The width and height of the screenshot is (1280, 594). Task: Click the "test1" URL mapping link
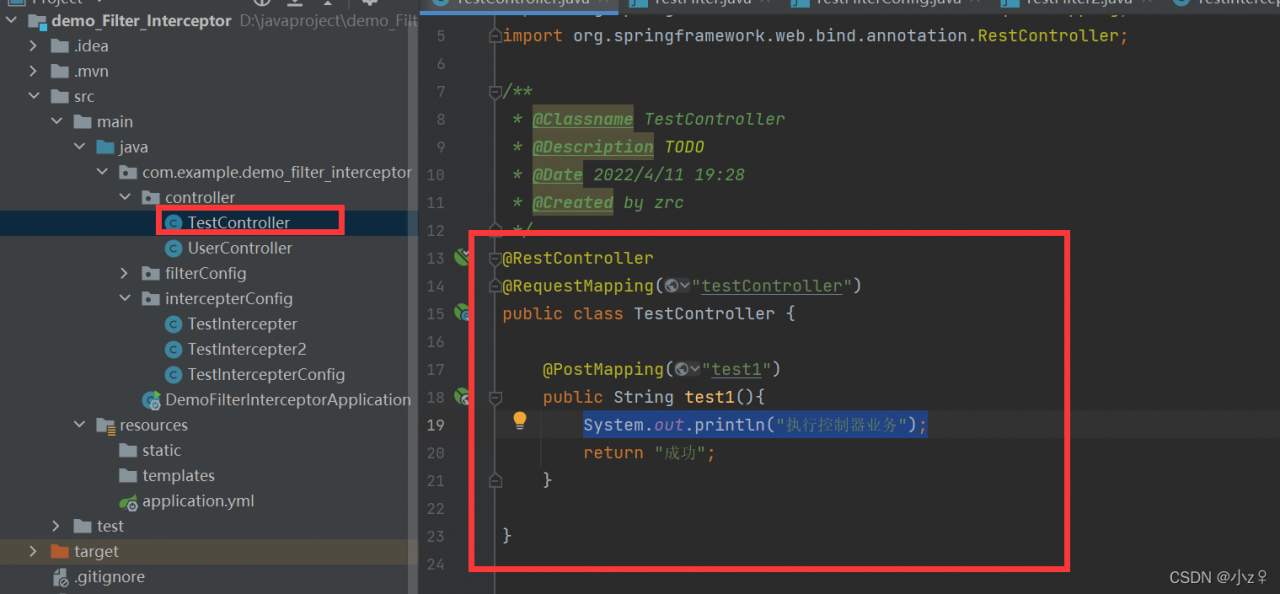pos(737,369)
